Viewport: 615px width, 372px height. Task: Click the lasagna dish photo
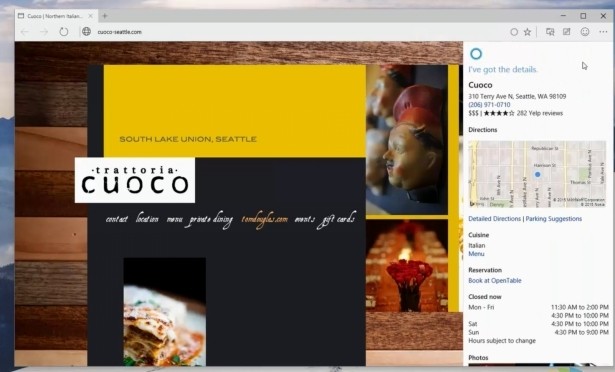point(165,312)
